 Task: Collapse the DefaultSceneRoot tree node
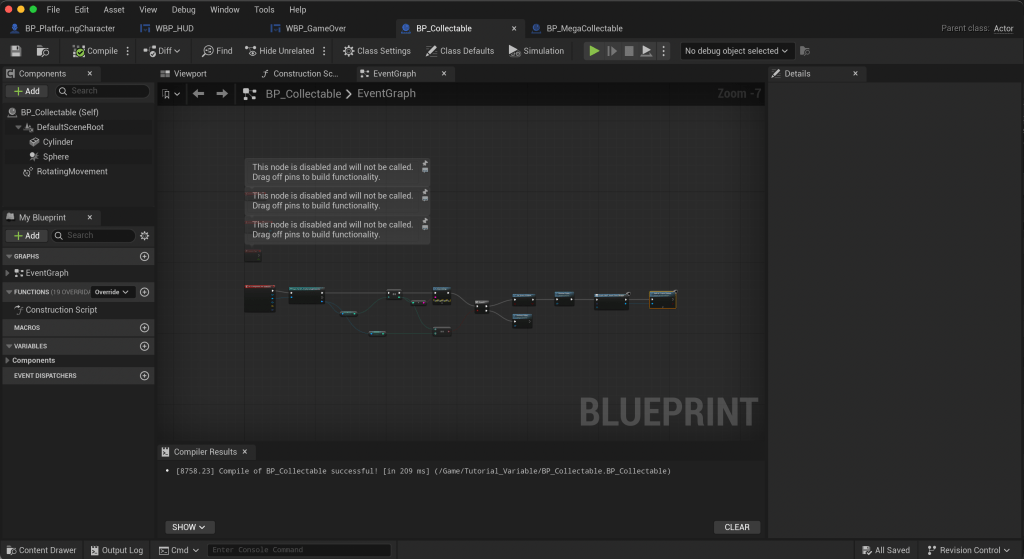click(x=18, y=127)
